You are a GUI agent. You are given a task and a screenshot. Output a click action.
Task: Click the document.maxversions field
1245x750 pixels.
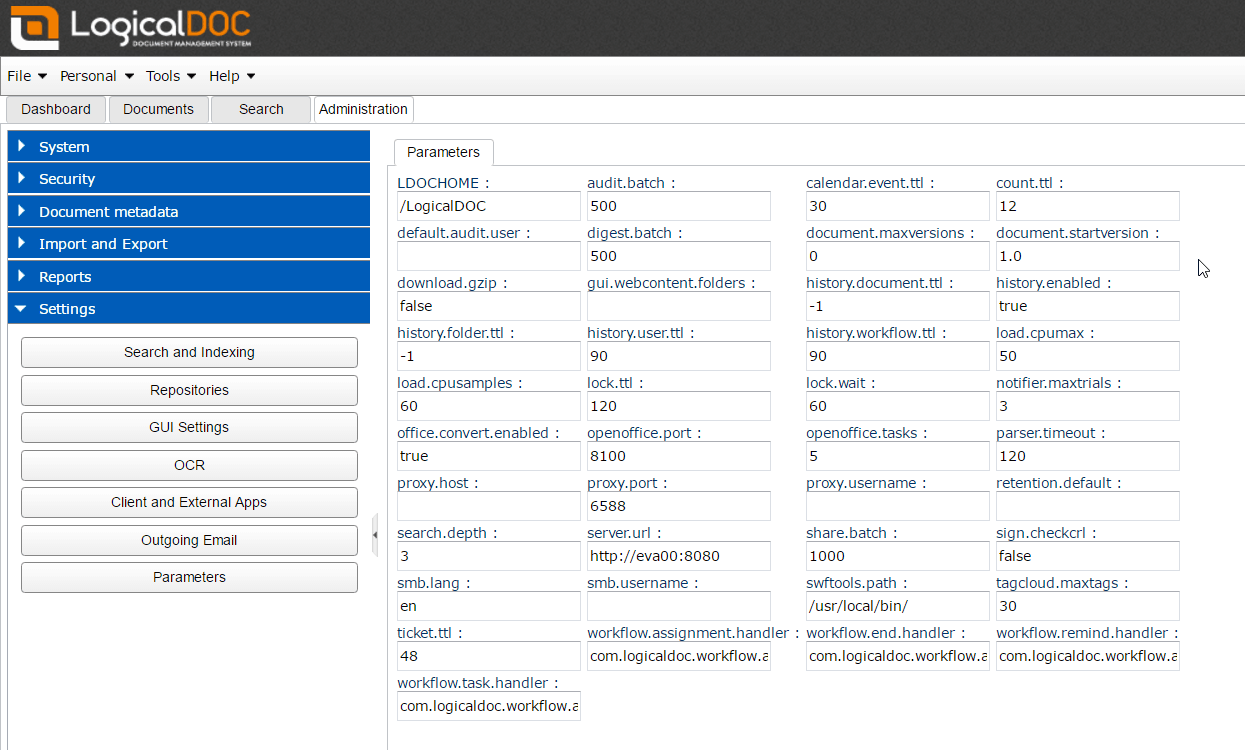(897, 256)
